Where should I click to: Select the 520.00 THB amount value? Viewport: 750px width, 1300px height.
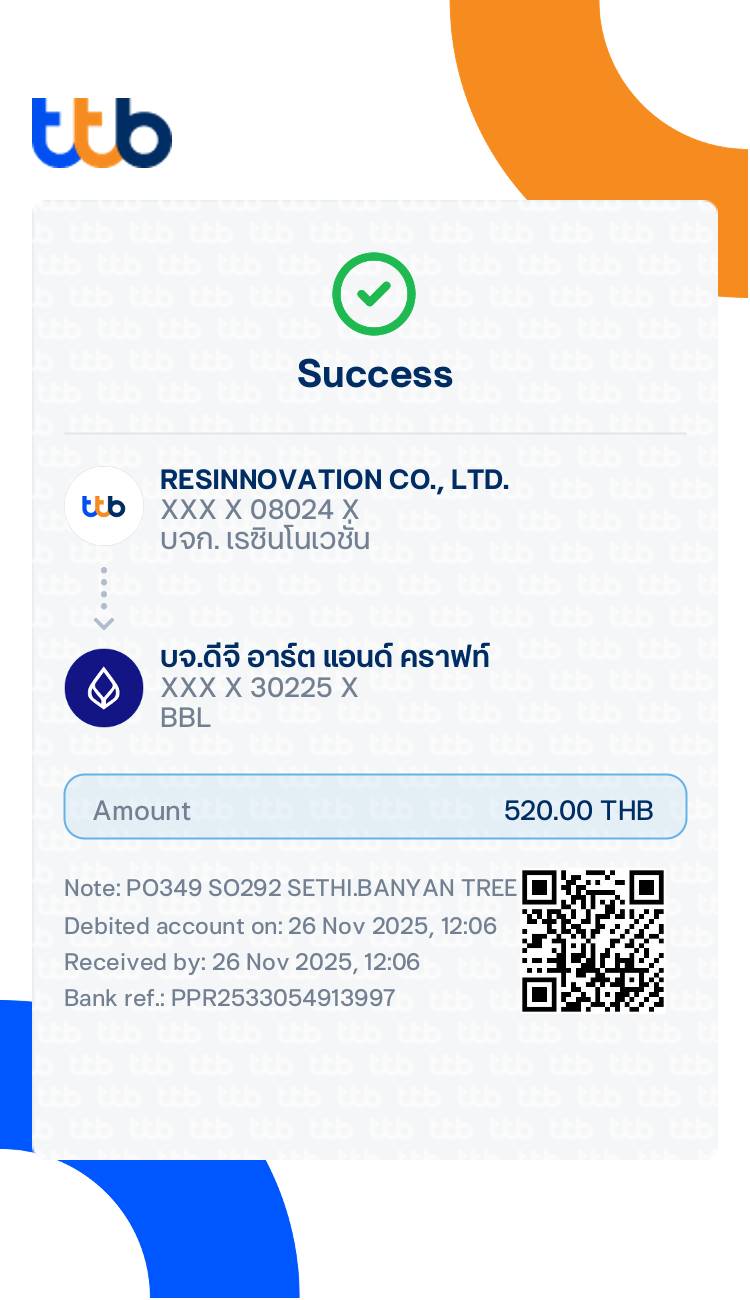tap(578, 810)
